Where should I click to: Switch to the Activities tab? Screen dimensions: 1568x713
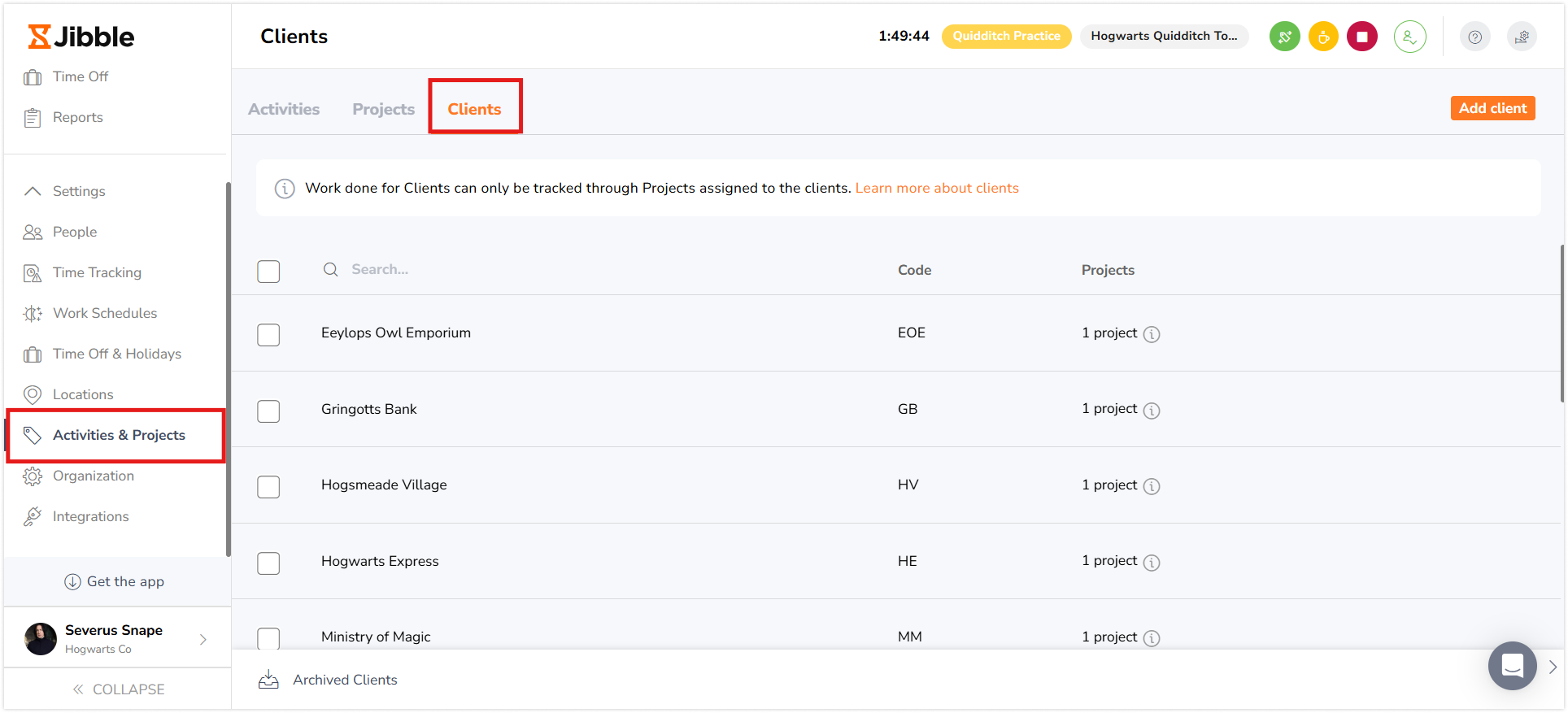click(284, 109)
